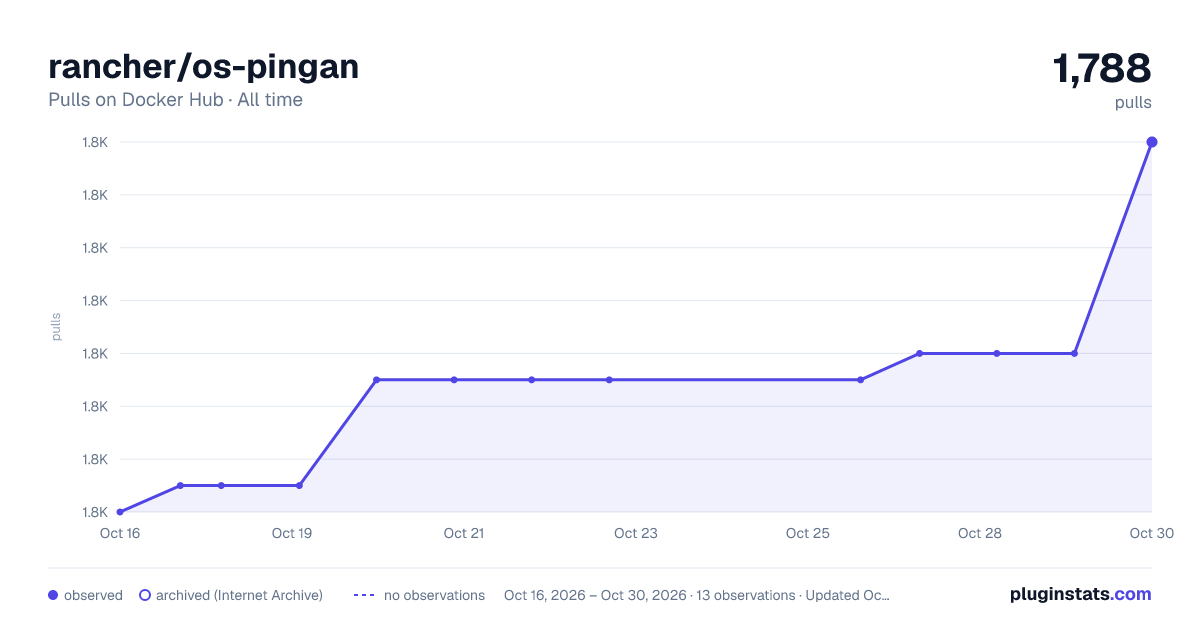Click the pluginstats.com link
The height and width of the screenshot is (630, 1200).
coord(1080,594)
